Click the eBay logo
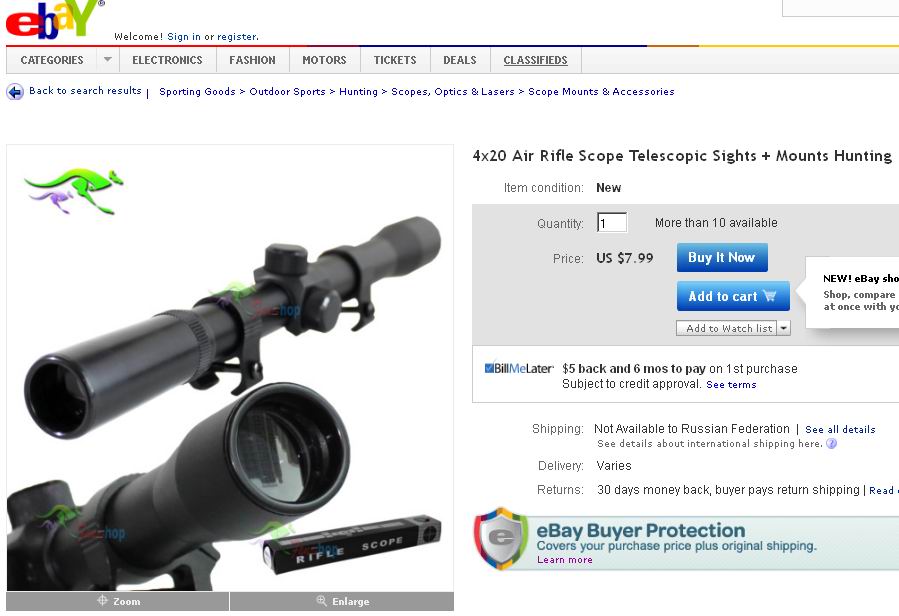 (55, 20)
